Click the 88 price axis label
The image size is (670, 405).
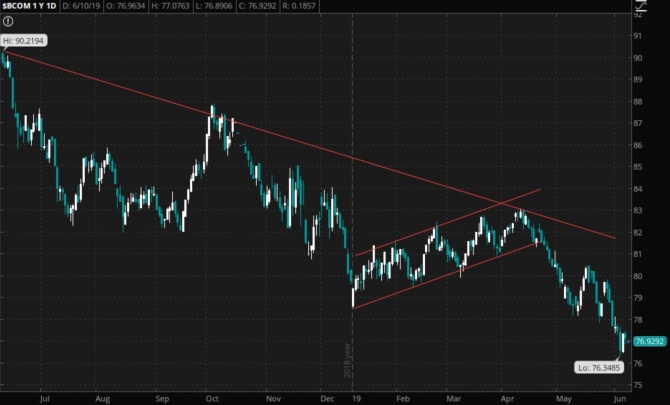pyautogui.click(x=638, y=102)
